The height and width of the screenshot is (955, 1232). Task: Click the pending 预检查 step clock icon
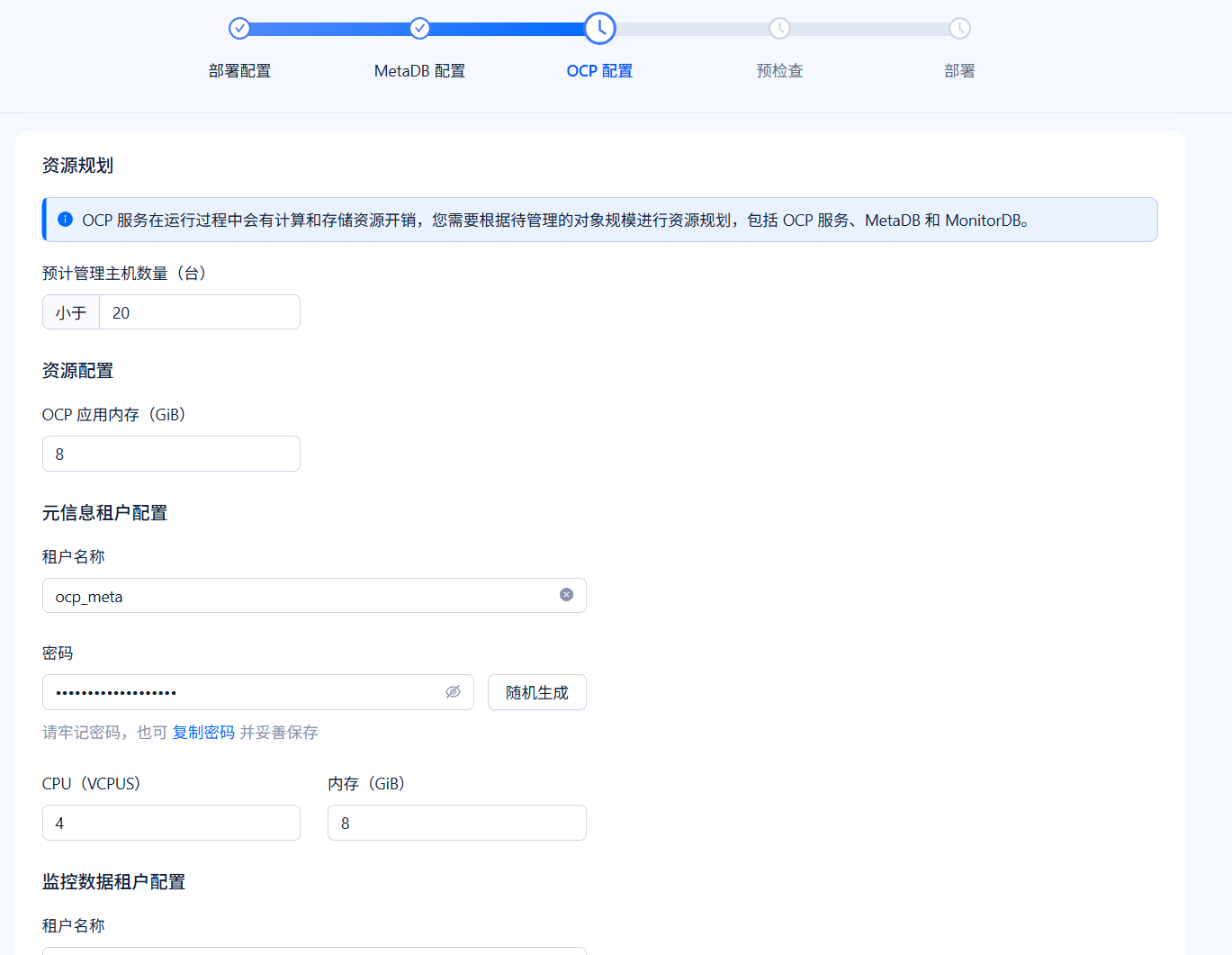tap(779, 29)
